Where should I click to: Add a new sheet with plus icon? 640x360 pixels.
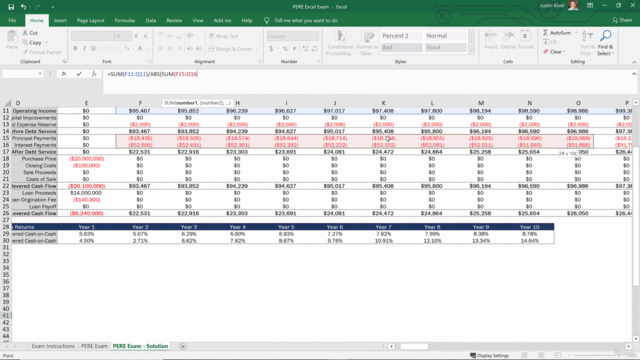coord(183,347)
